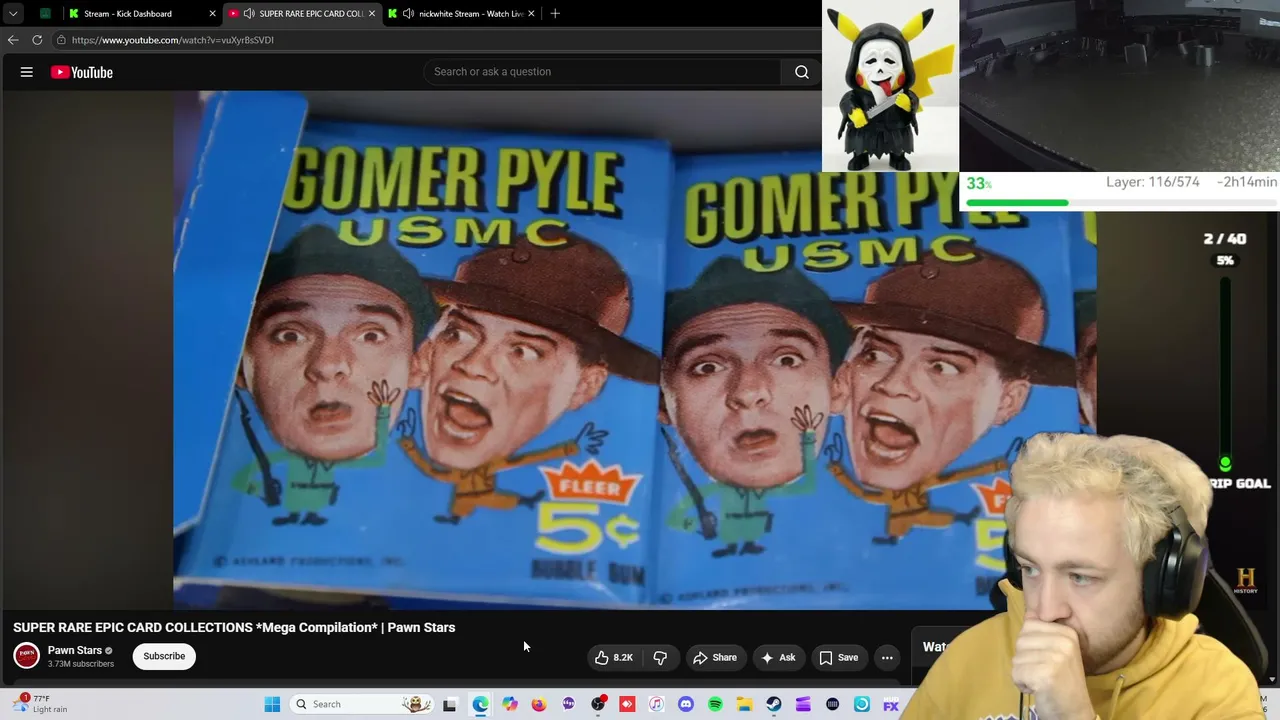
Task: Open the Windows Start menu
Action: pyautogui.click(x=272, y=704)
